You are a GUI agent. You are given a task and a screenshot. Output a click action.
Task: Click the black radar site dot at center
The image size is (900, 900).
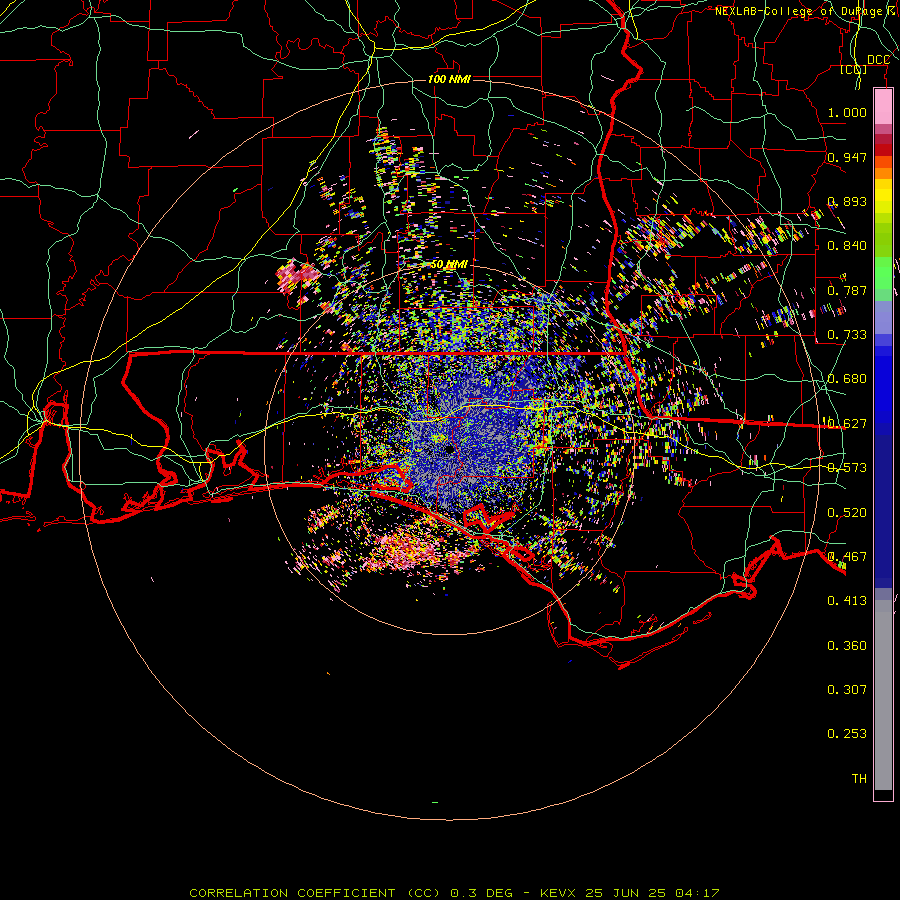coord(449,450)
